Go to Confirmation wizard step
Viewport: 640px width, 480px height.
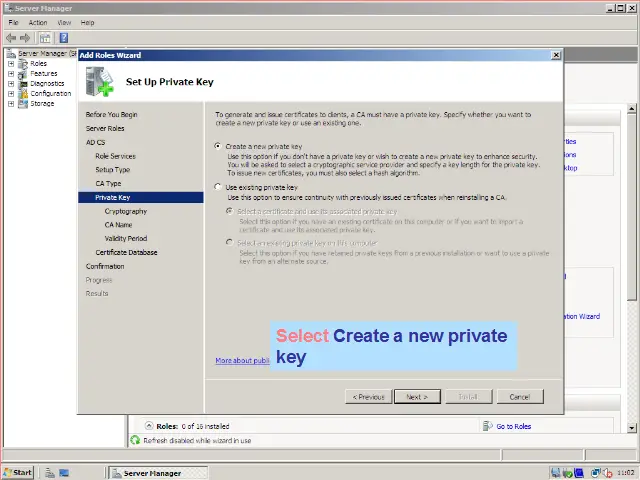(x=105, y=267)
